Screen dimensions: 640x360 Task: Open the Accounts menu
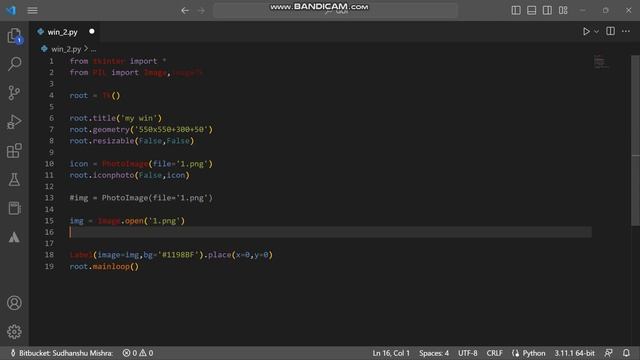click(x=14, y=303)
